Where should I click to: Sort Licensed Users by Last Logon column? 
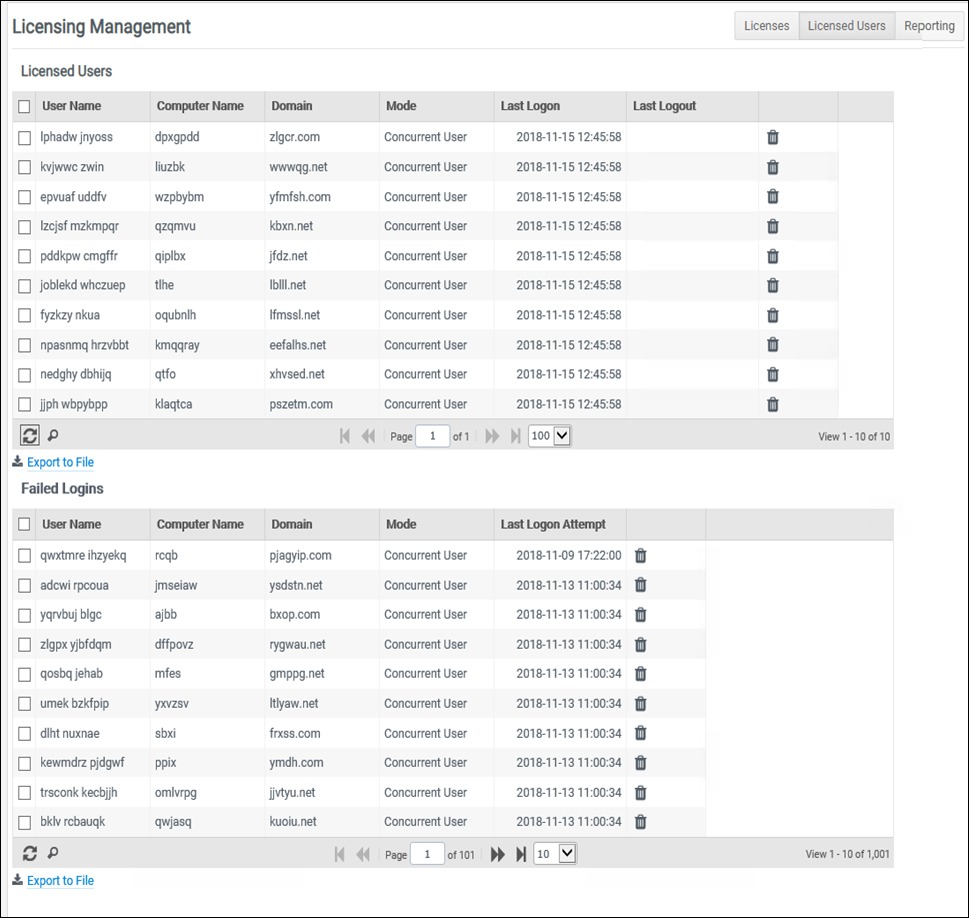[530, 106]
